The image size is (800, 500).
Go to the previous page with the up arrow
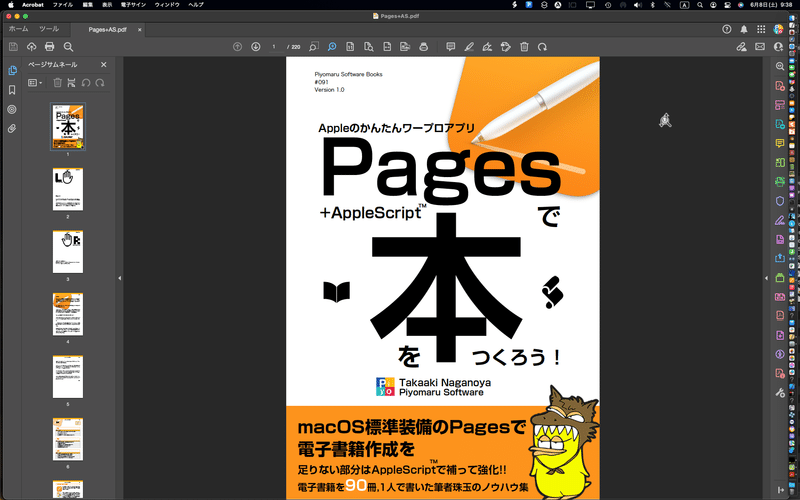pos(237,47)
